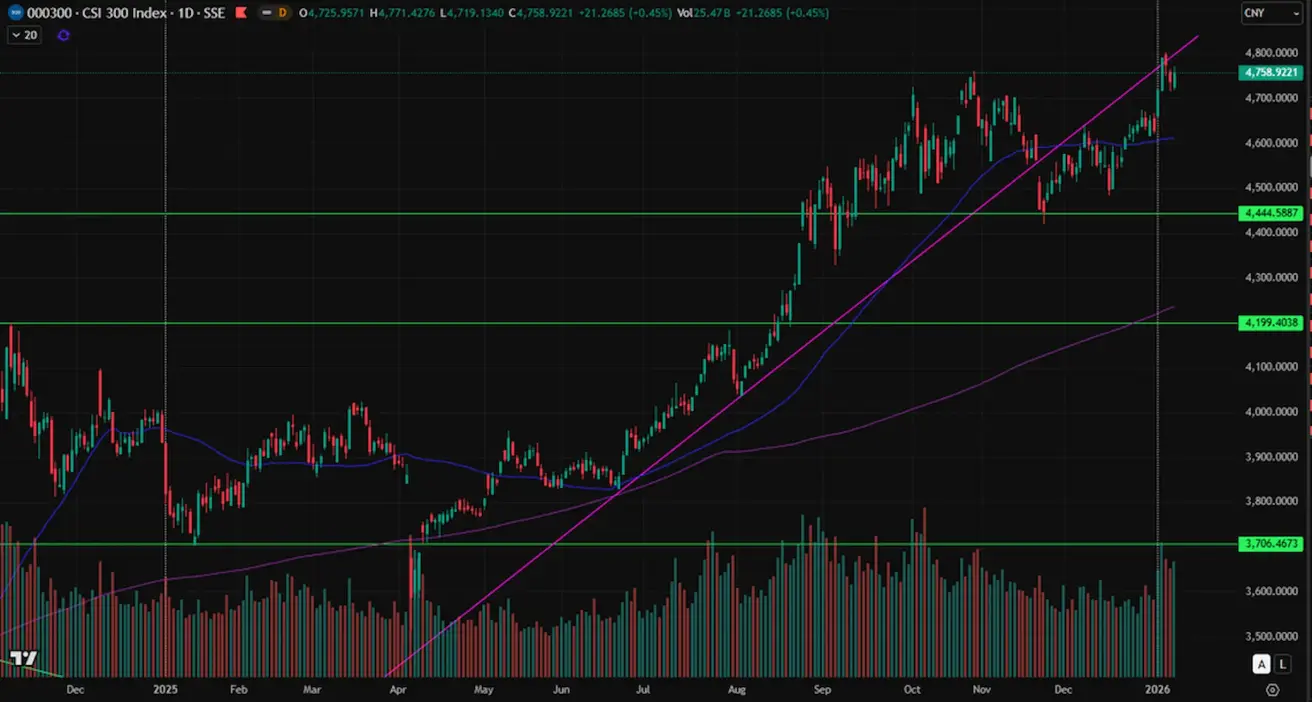Toggle auto scale with A button
Image resolution: width=1312 pixels, height=702 pixels.
pos(1262,665)
